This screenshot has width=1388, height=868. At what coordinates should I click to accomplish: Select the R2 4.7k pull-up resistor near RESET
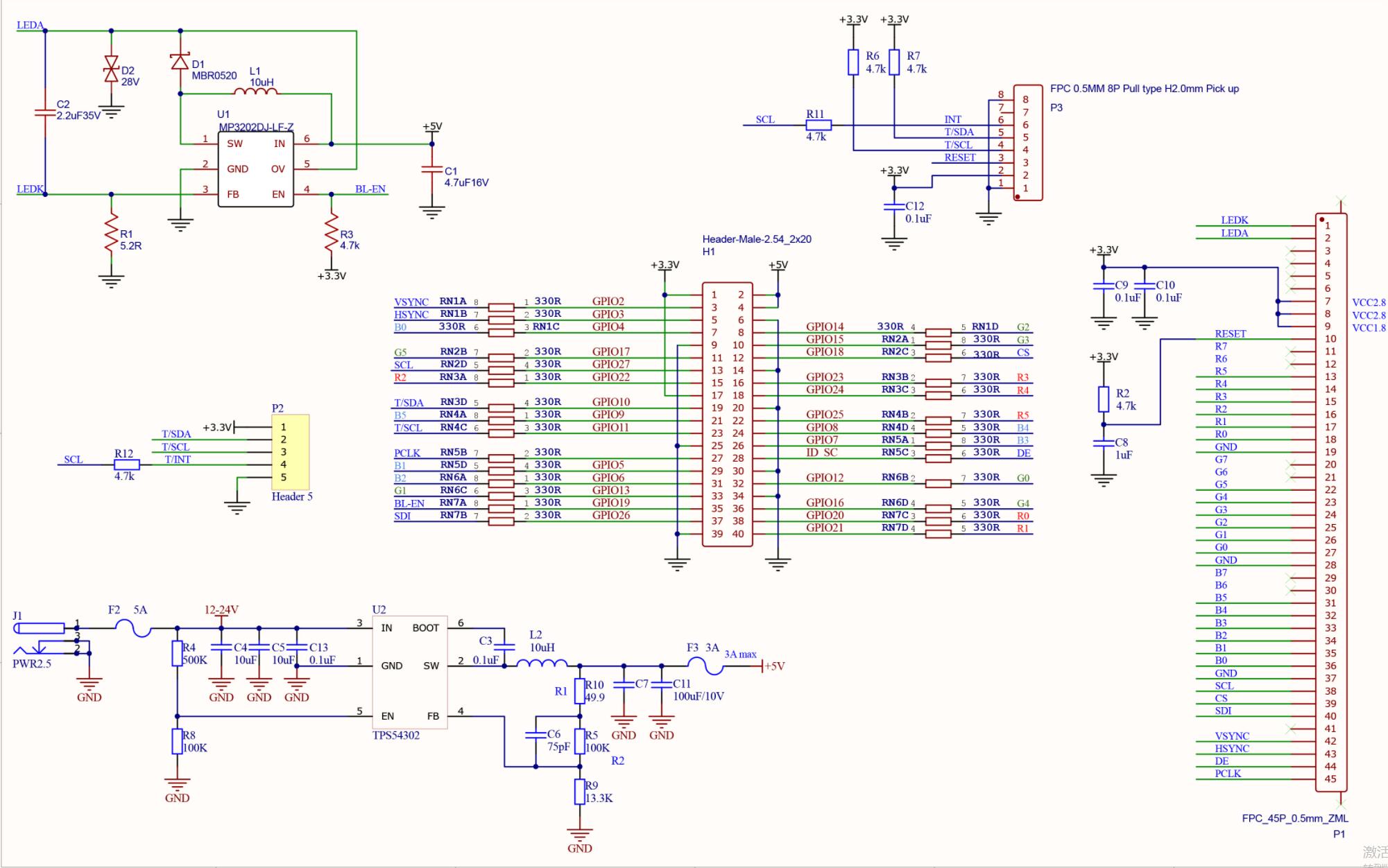click(x=1104, y=399)
